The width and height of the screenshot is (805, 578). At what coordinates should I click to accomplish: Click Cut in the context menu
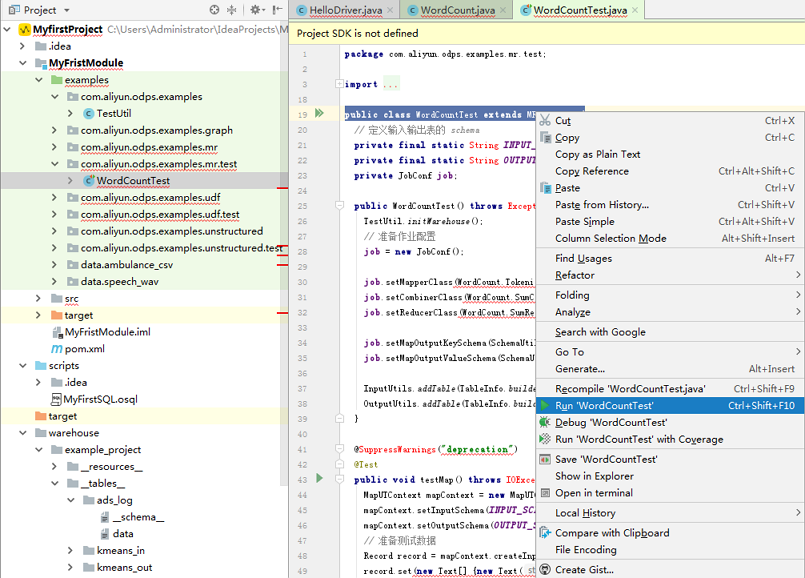[563, 121]
